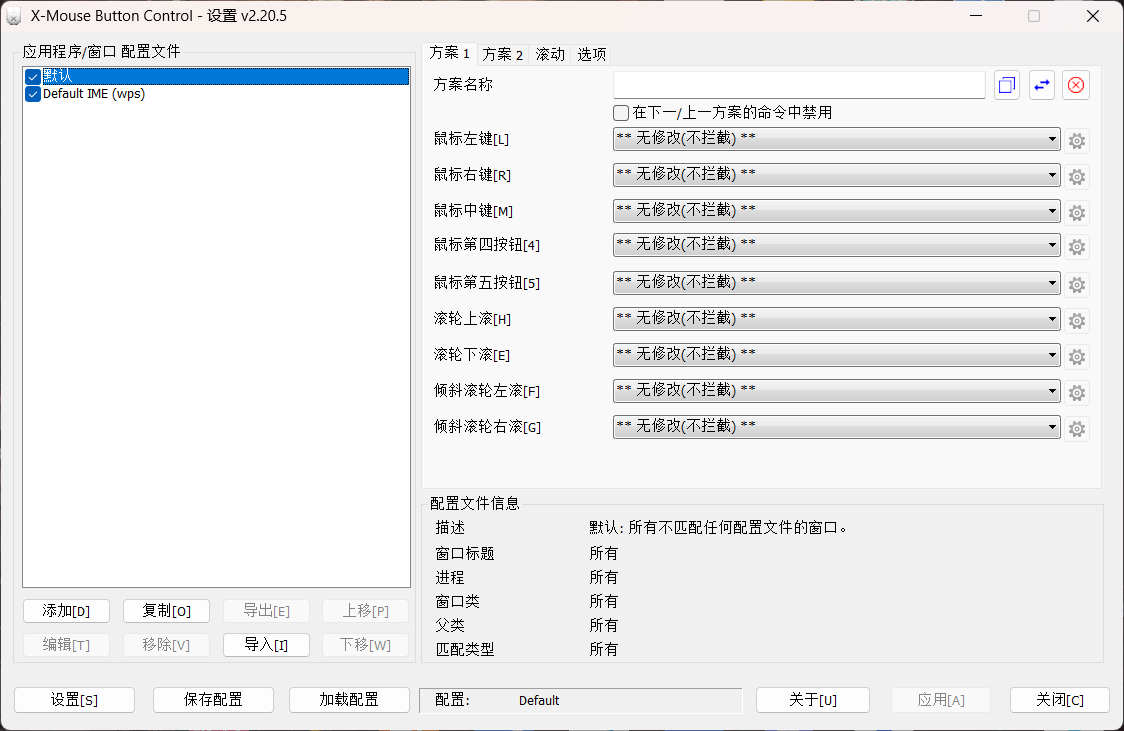Uncheck the Default IME (wps) profile checkbox
This screenshot has height=731, width=1124.
[x=33, y=94]
